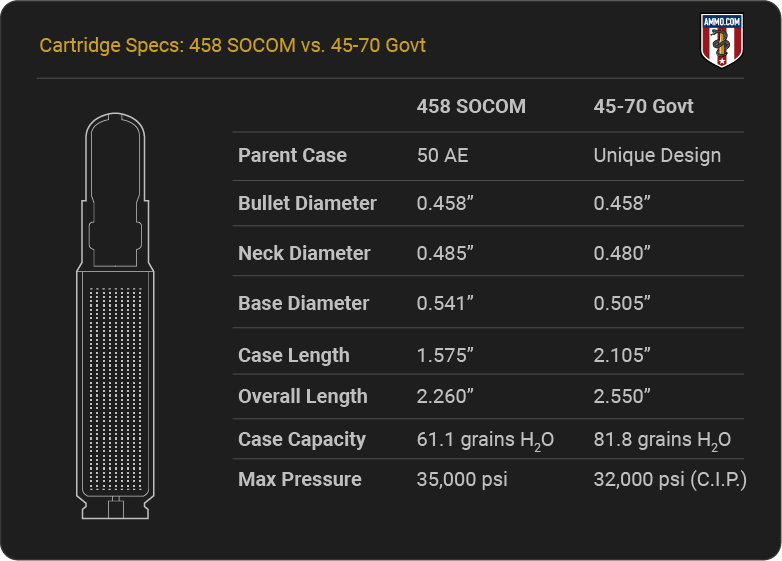Viewport: 782px width, 561px height.
Task: Select the Cartridge Specs title text
Action: tap(232, 45)
